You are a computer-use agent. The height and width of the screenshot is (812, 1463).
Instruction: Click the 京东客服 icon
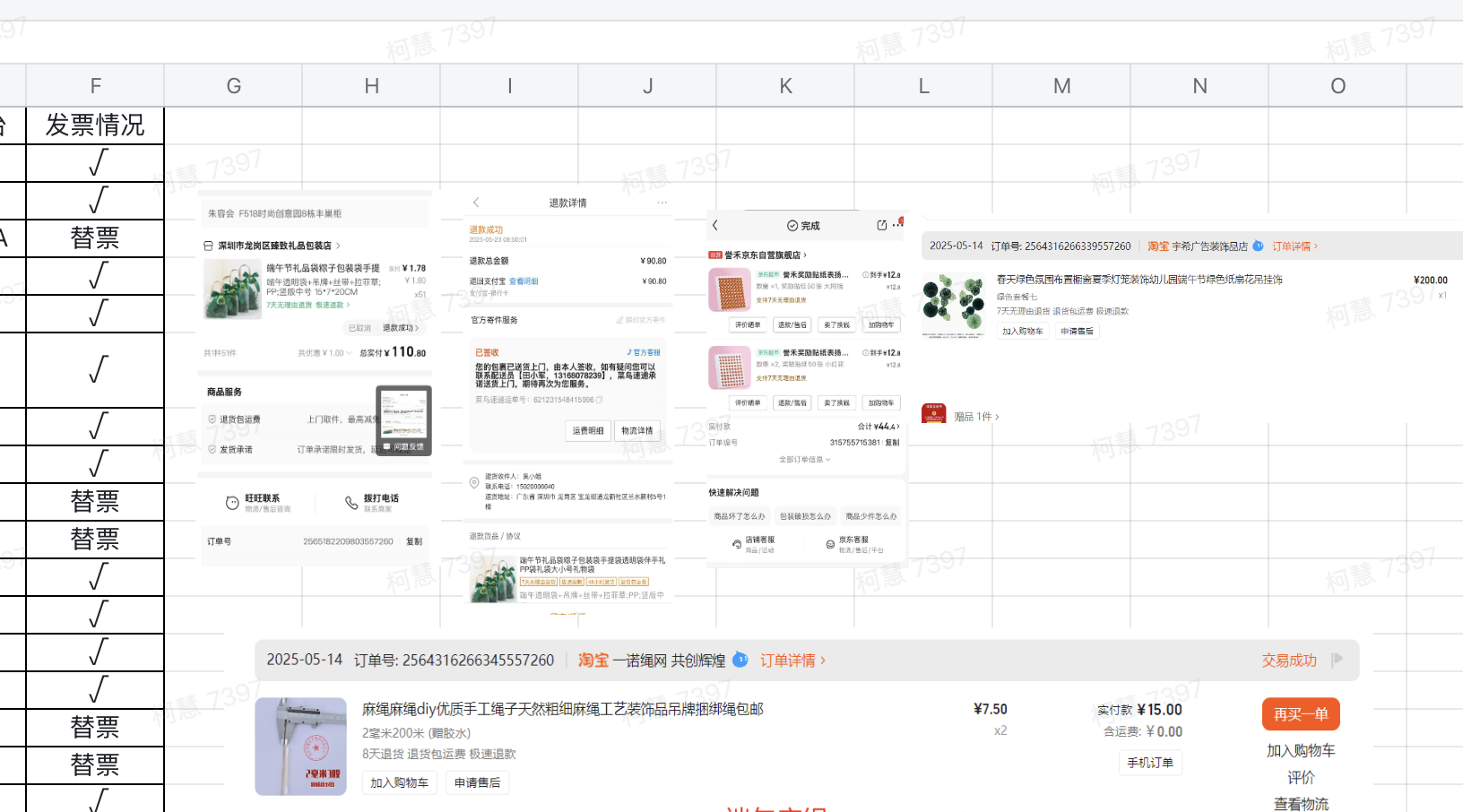pyautogui.click(x=830, y=544)
